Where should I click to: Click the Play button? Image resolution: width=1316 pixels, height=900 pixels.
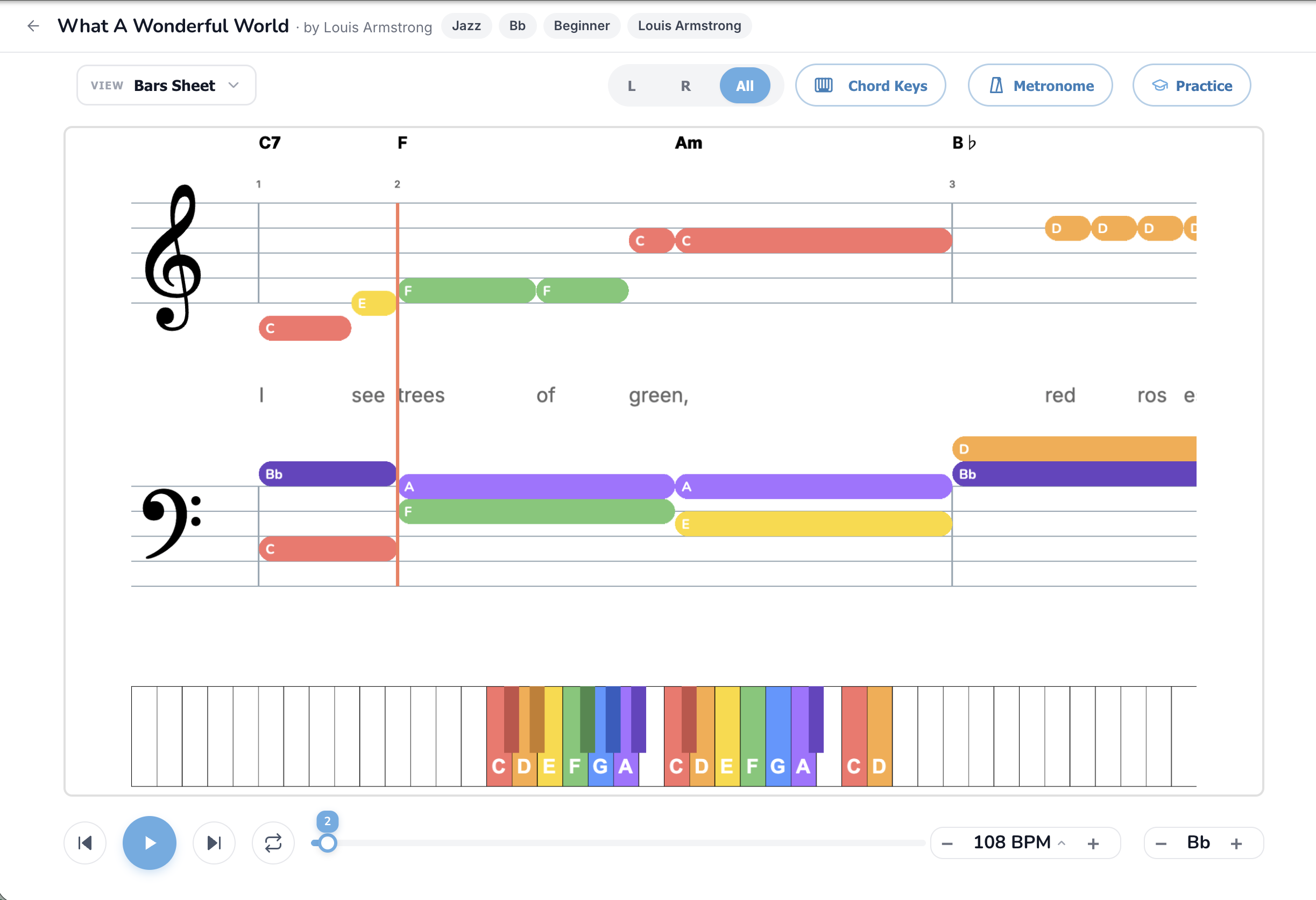[150, 843]
